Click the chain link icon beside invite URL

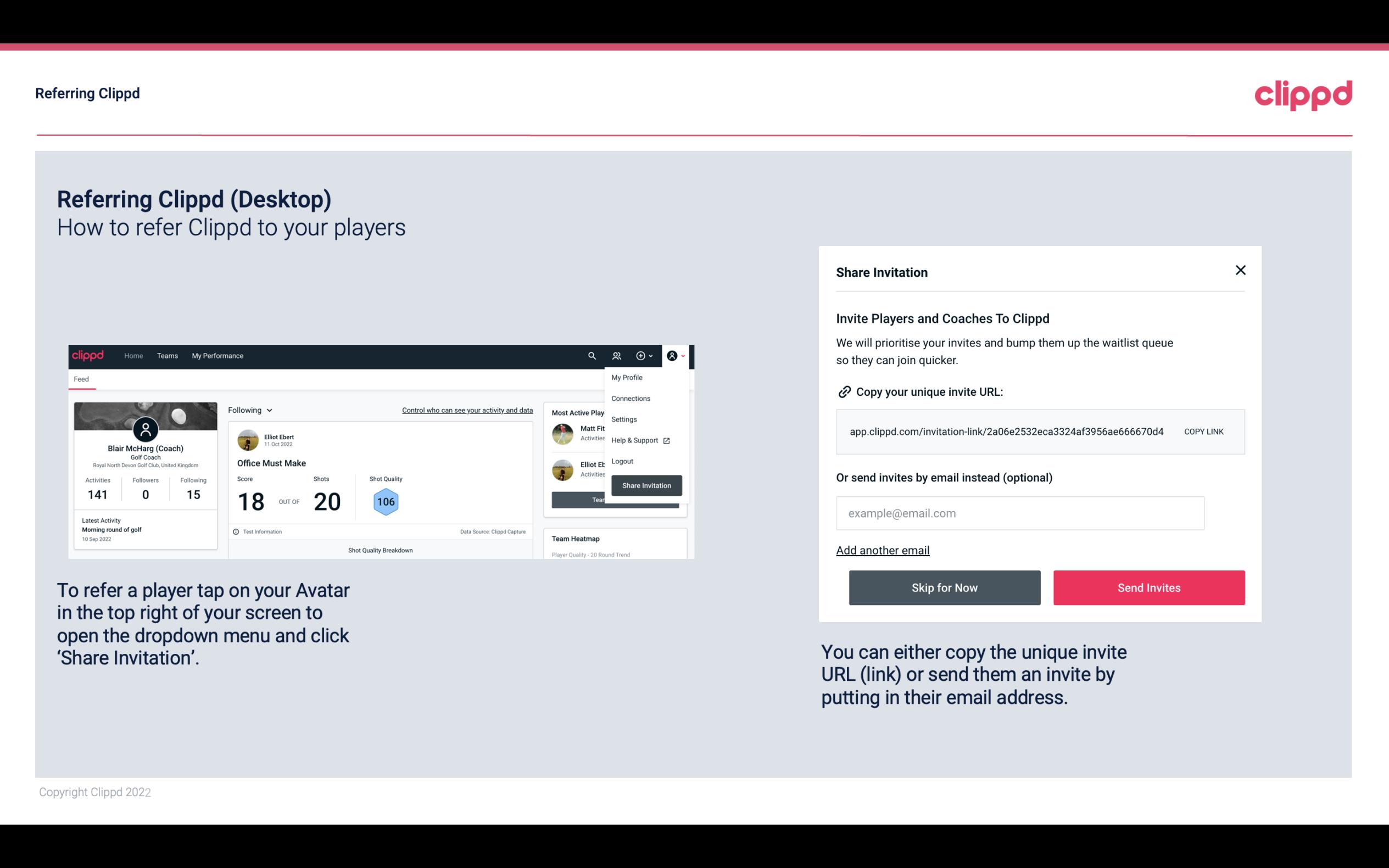(x=843, y=391)
